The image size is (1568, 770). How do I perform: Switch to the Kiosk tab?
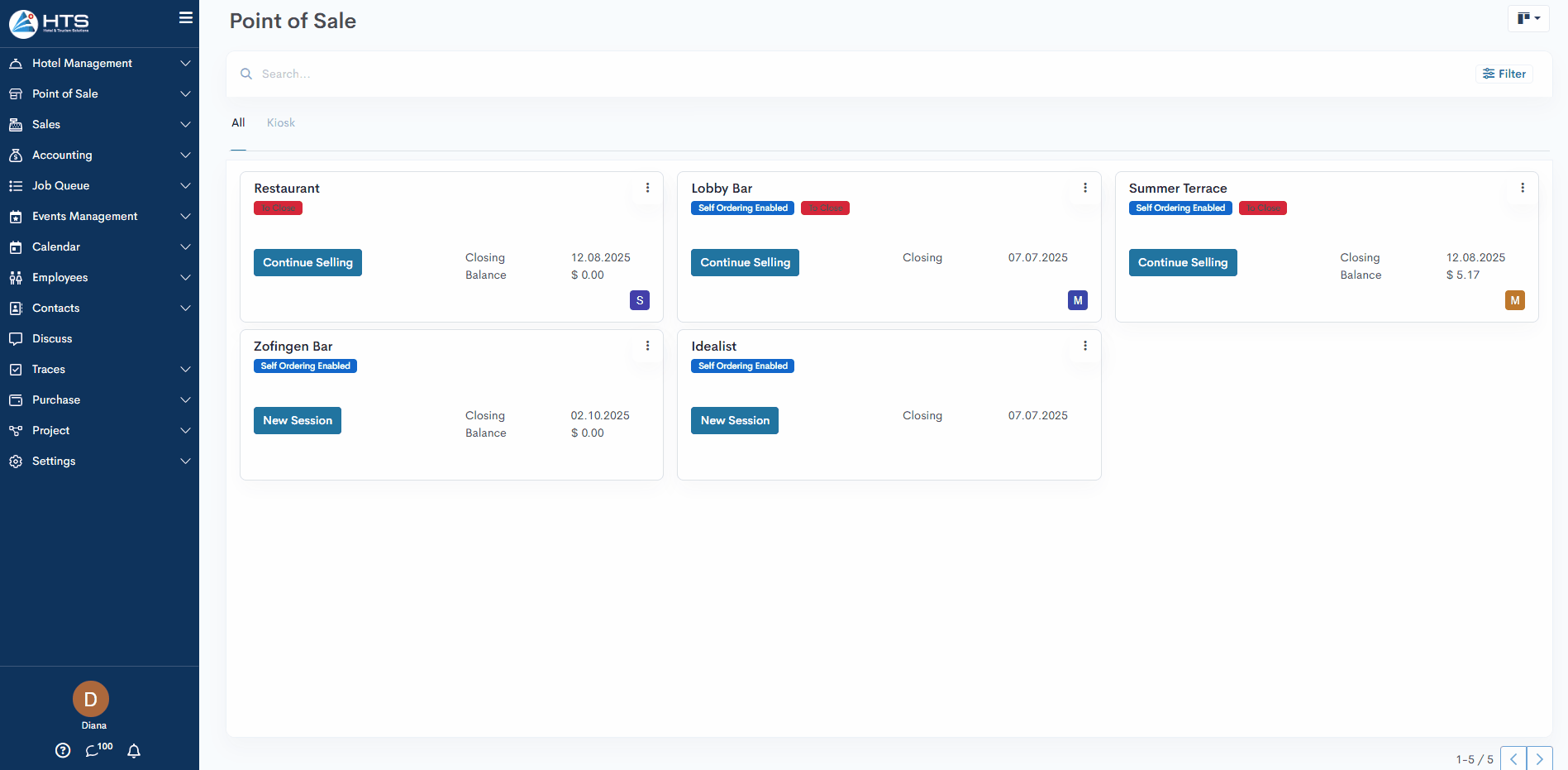[x=280, y=122]
